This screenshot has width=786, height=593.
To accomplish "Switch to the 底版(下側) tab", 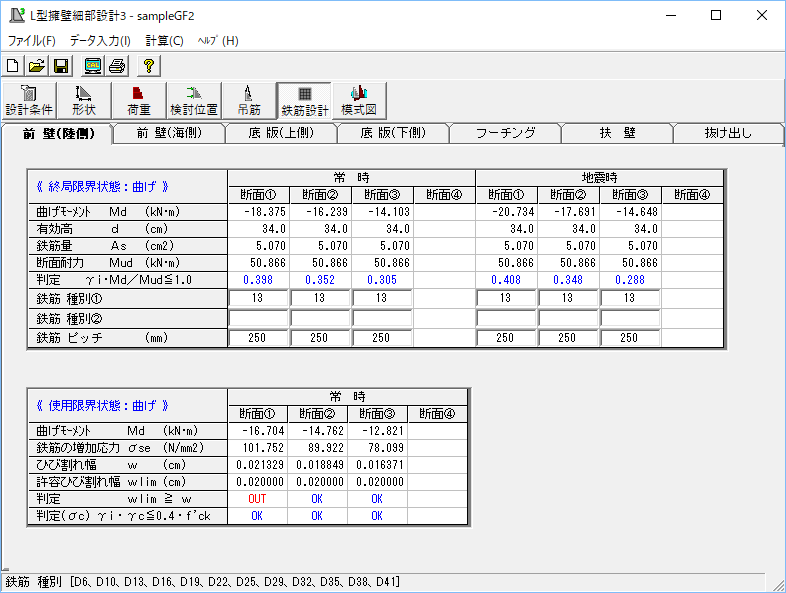I will coord(393,133).
